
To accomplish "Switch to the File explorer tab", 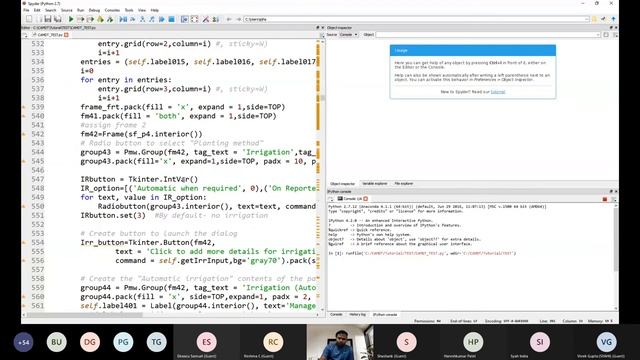I will point(404,184).
